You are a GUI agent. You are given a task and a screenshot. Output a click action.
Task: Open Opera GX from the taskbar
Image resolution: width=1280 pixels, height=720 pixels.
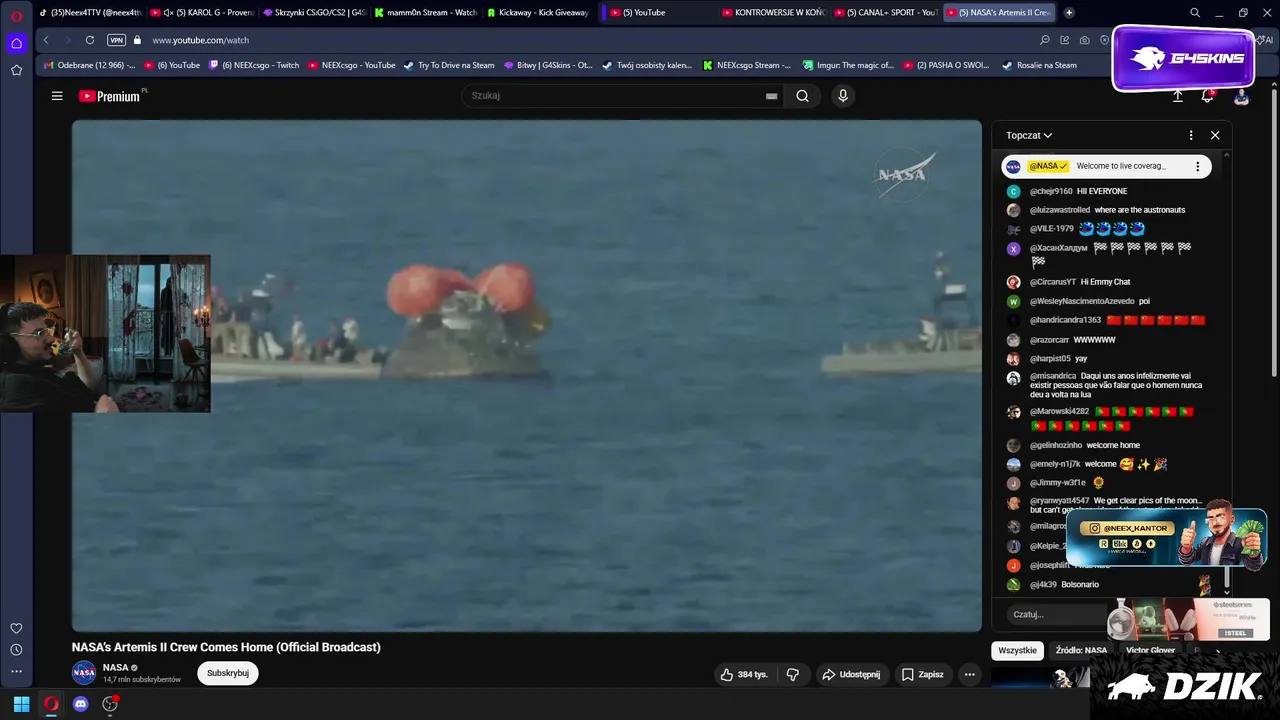tap(51, 704)
